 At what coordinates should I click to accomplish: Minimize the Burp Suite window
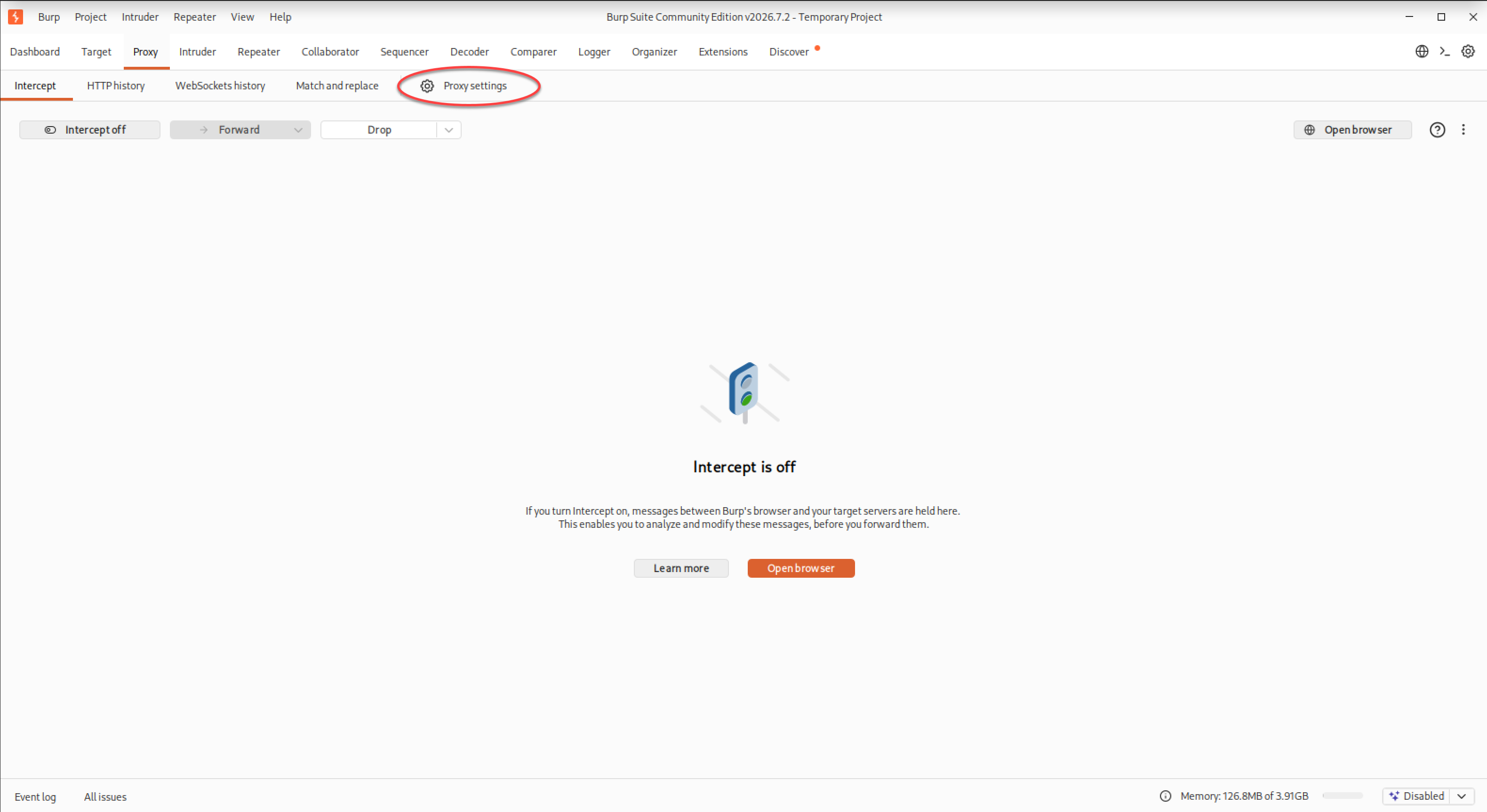click(x=1409, y=17)
